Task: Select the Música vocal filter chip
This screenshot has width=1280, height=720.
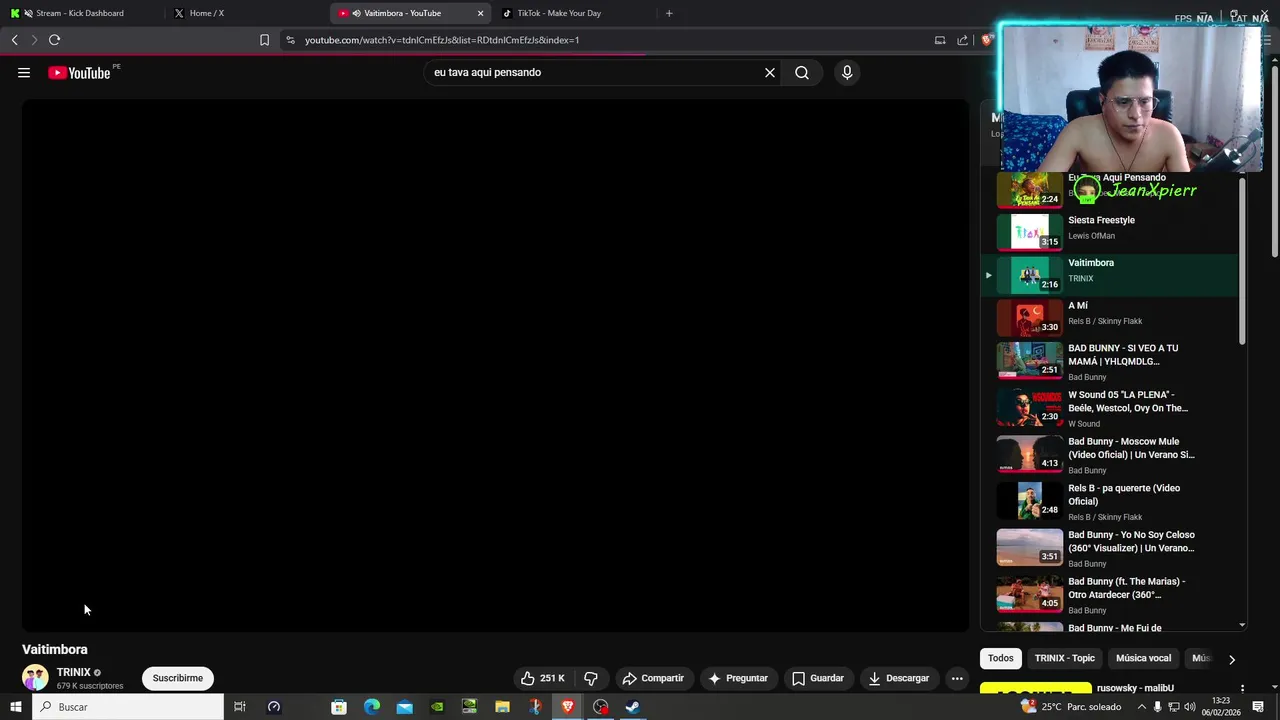Action: pos(1143,658)
